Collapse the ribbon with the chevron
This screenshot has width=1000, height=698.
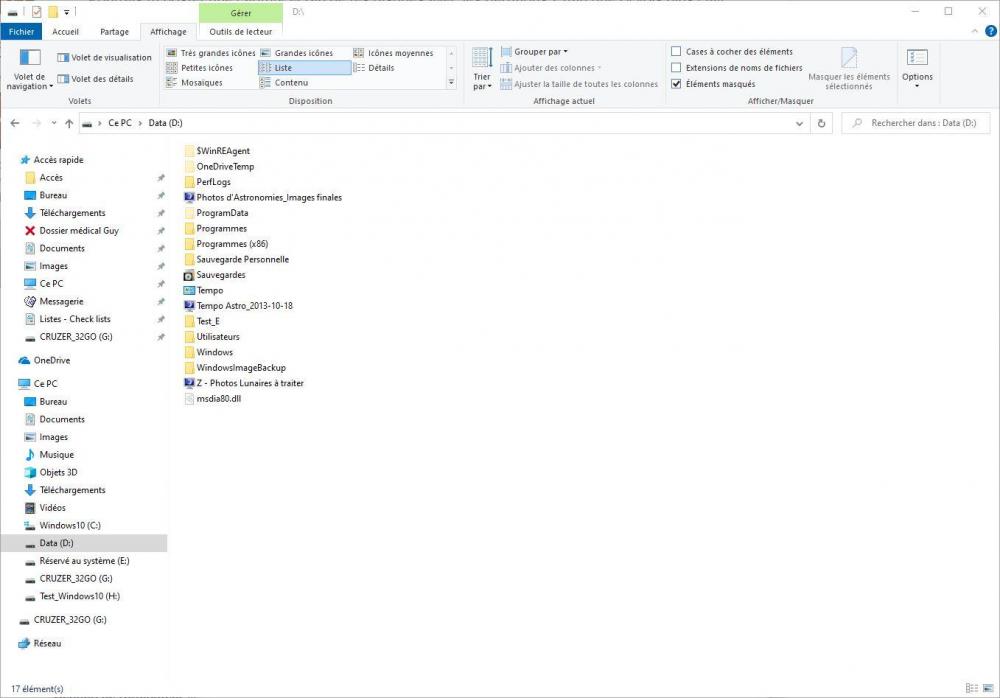(x=974, y=31)
